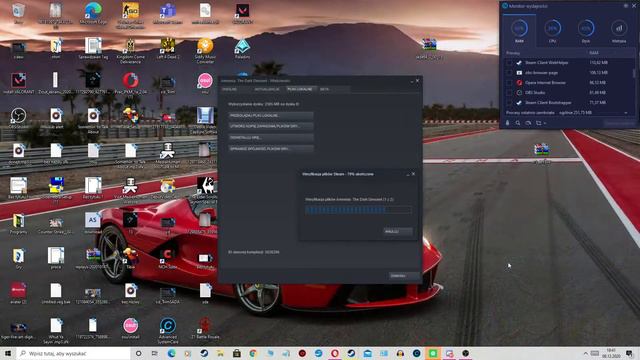Switch to the CPU tab in Monitor wydajności
640x360 pixels.
coord(552,31)
